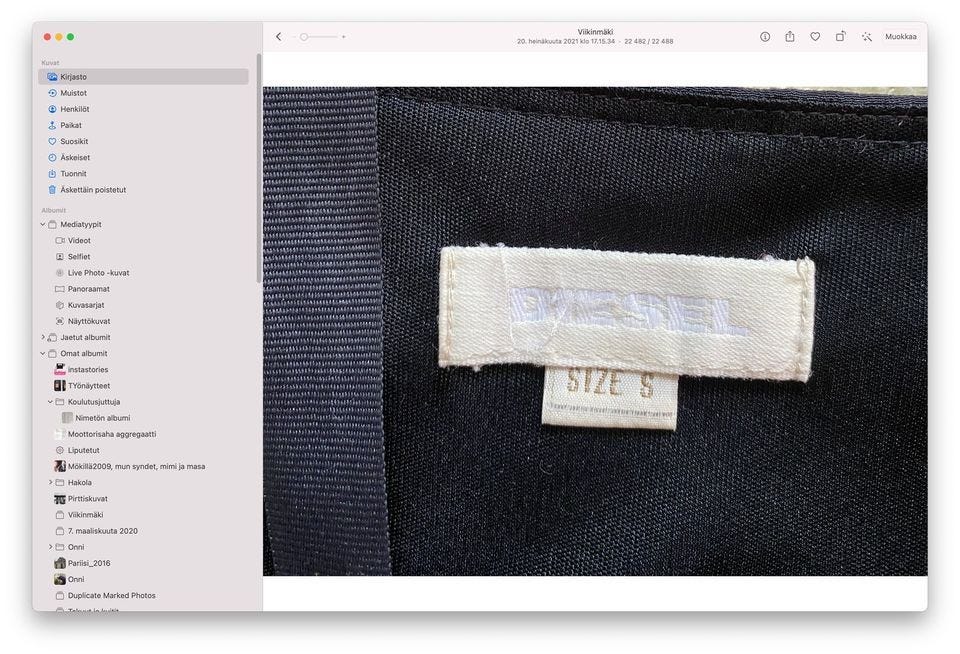The height and width of the screenshot is (654, 960).
Task: Auto-enhance photo with magic wand icon
Action: [866, 37]
